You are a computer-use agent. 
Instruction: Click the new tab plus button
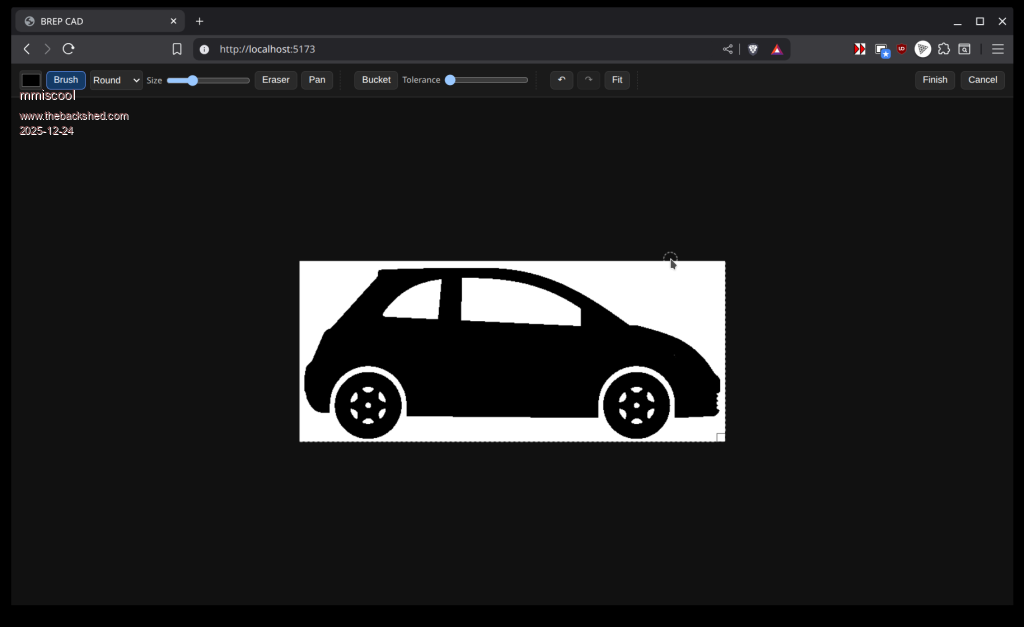point(199,21)
